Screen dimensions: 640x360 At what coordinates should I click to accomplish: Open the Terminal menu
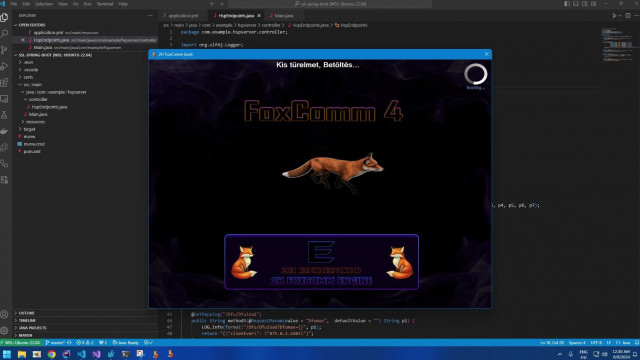click(x=105, y=4)
